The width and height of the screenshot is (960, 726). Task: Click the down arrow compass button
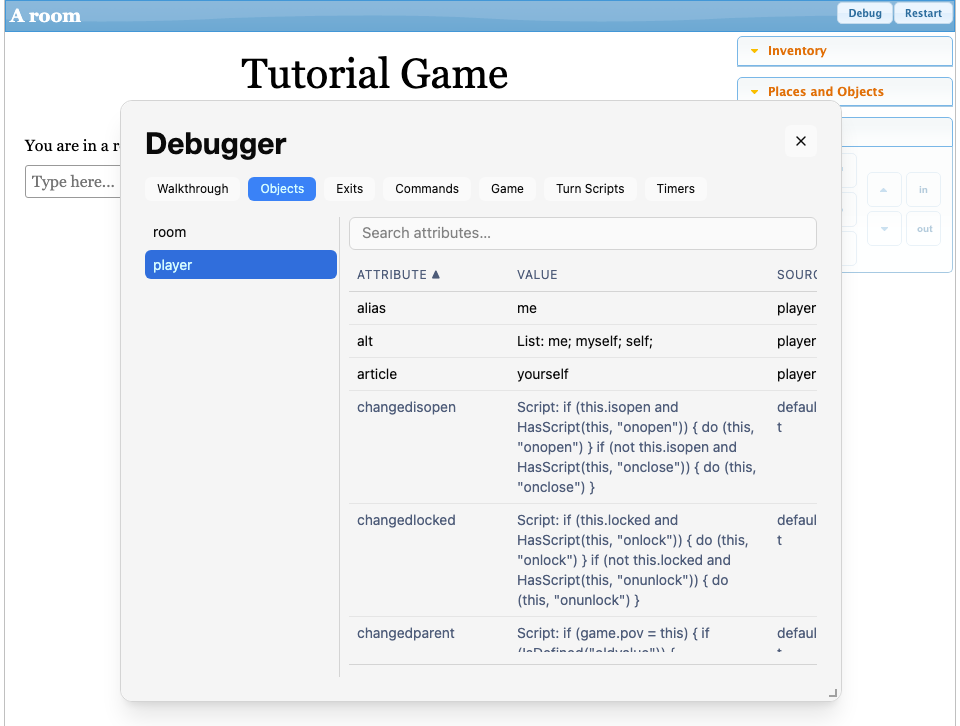[x=883, y=229]
